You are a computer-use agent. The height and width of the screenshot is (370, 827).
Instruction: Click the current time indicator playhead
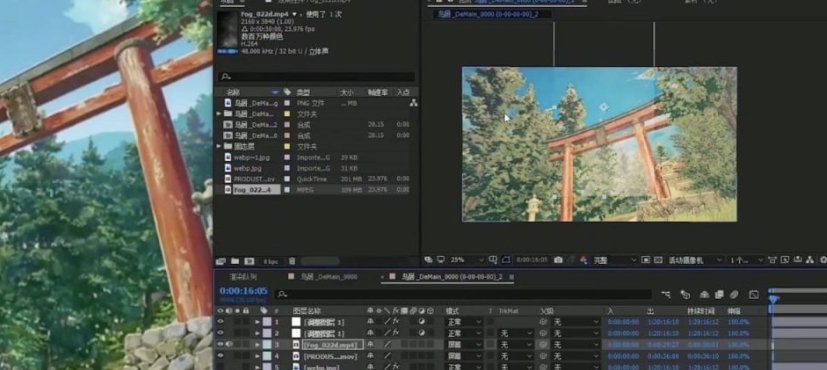(773, 299)
